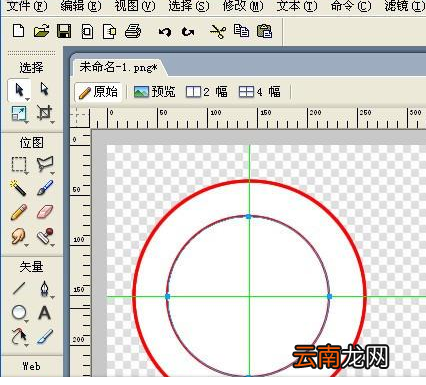Select the Knife tool

45,336
